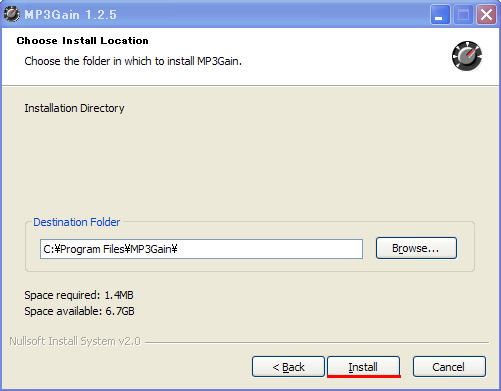
Task: Click the 'Installation Directory' label
Action: coord(74,108)
